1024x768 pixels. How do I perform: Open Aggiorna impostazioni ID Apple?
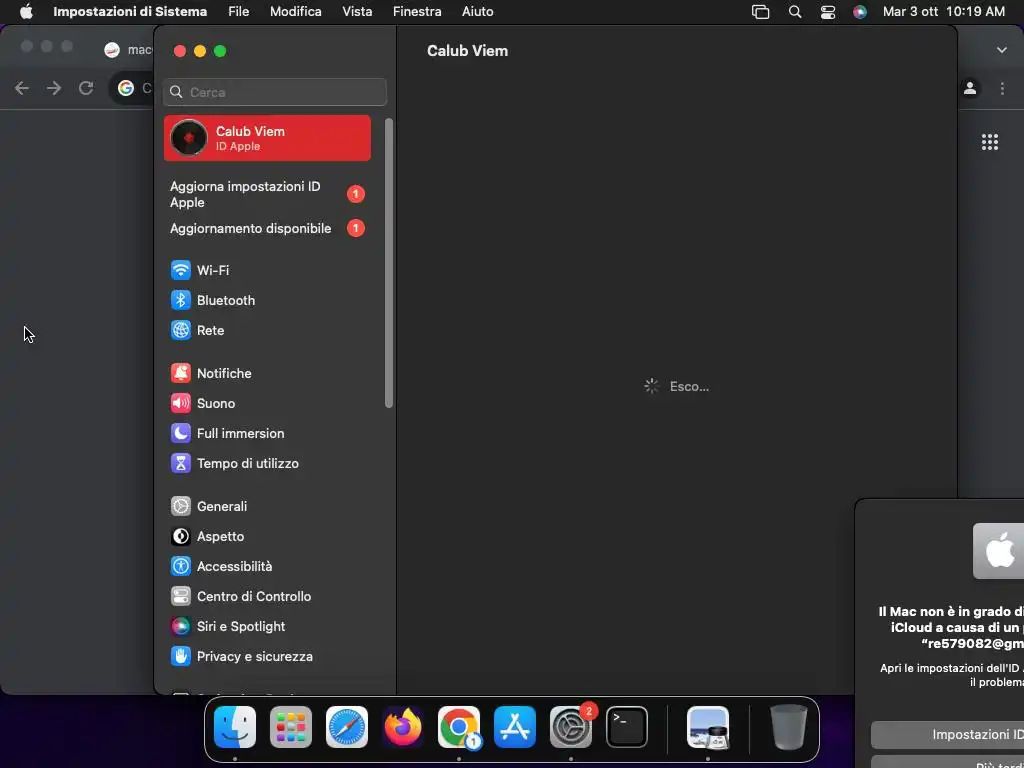tap(266, 195)
